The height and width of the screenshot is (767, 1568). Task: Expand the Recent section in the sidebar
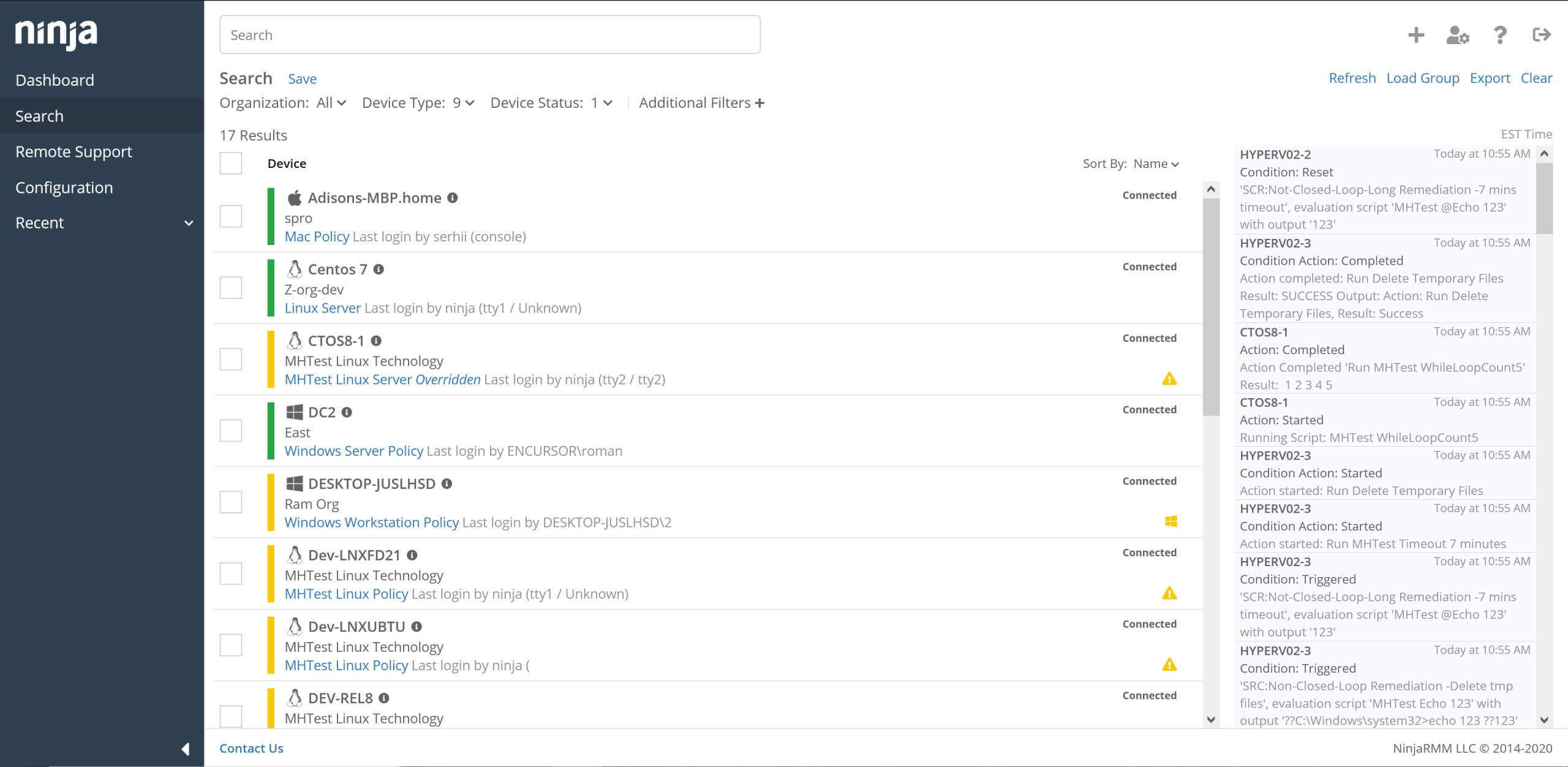(189, 222)
